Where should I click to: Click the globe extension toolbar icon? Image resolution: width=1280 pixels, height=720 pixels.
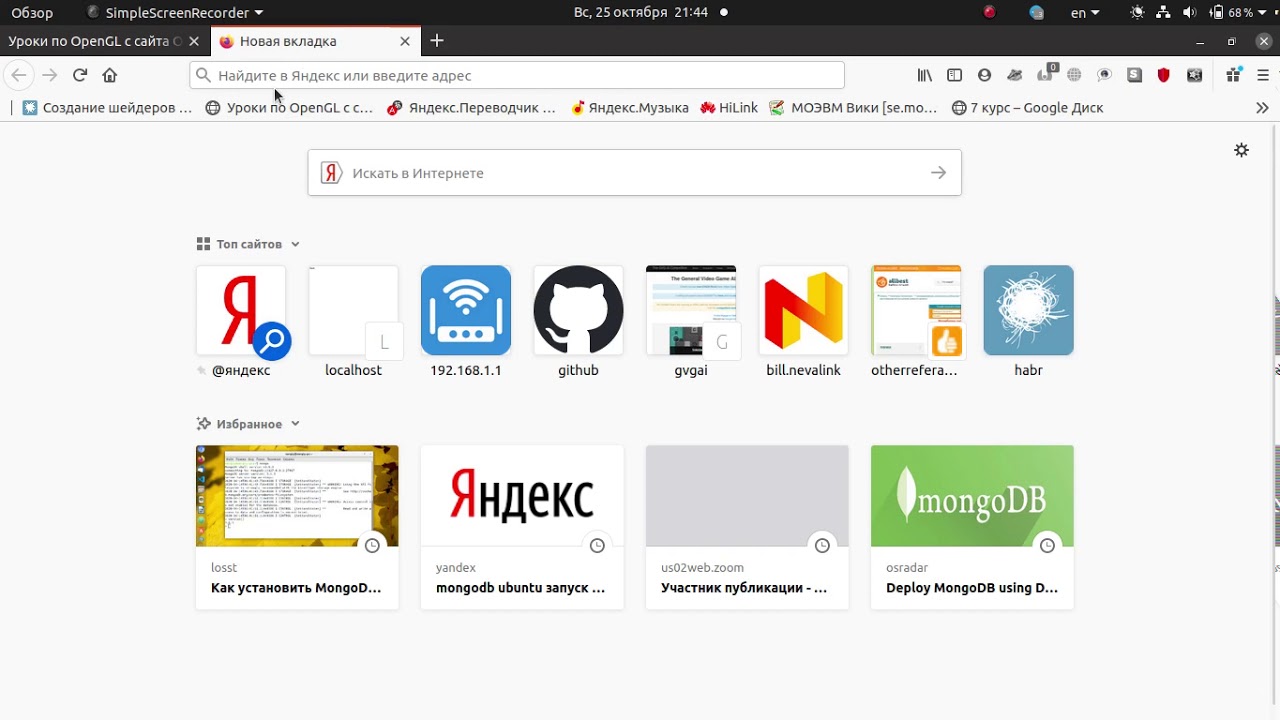[x=1074, y=75]
